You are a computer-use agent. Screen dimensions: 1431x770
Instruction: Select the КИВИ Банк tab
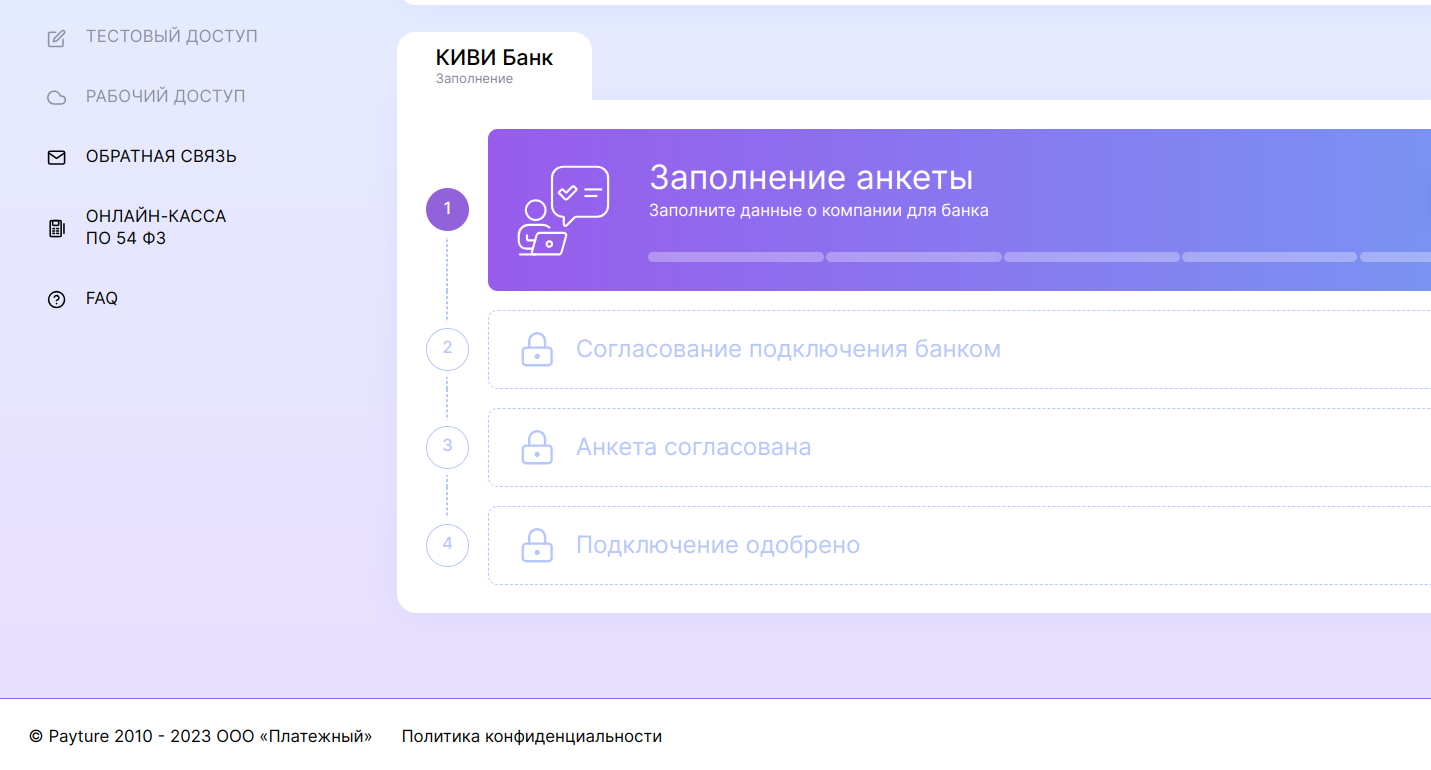494,65
